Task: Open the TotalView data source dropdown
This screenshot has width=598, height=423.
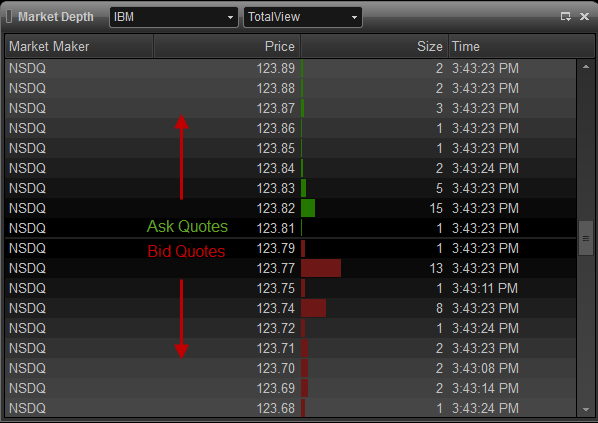Action: click(303, 17)
